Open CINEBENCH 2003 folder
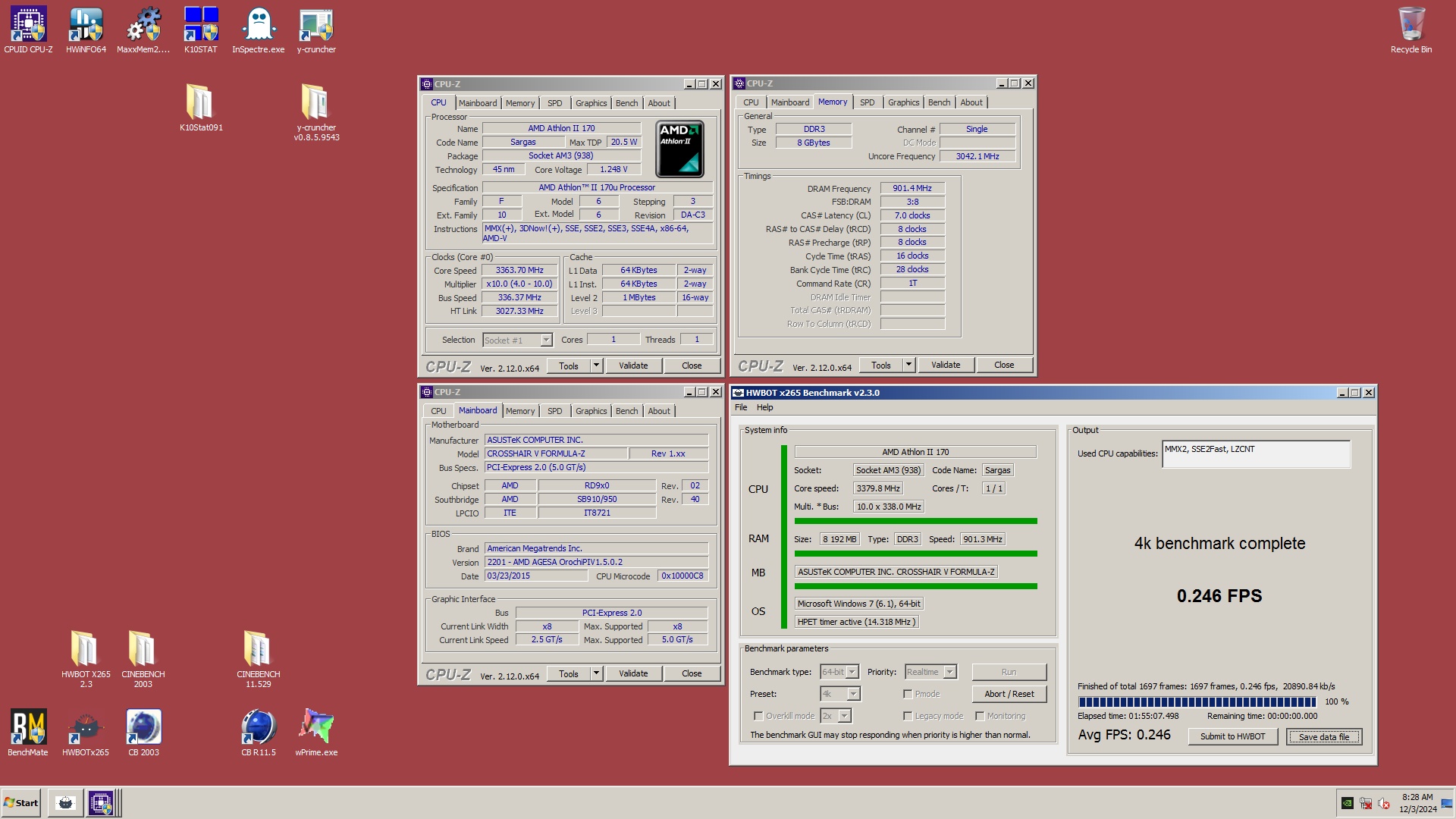 pyautogui.click(x=143, y=658)
